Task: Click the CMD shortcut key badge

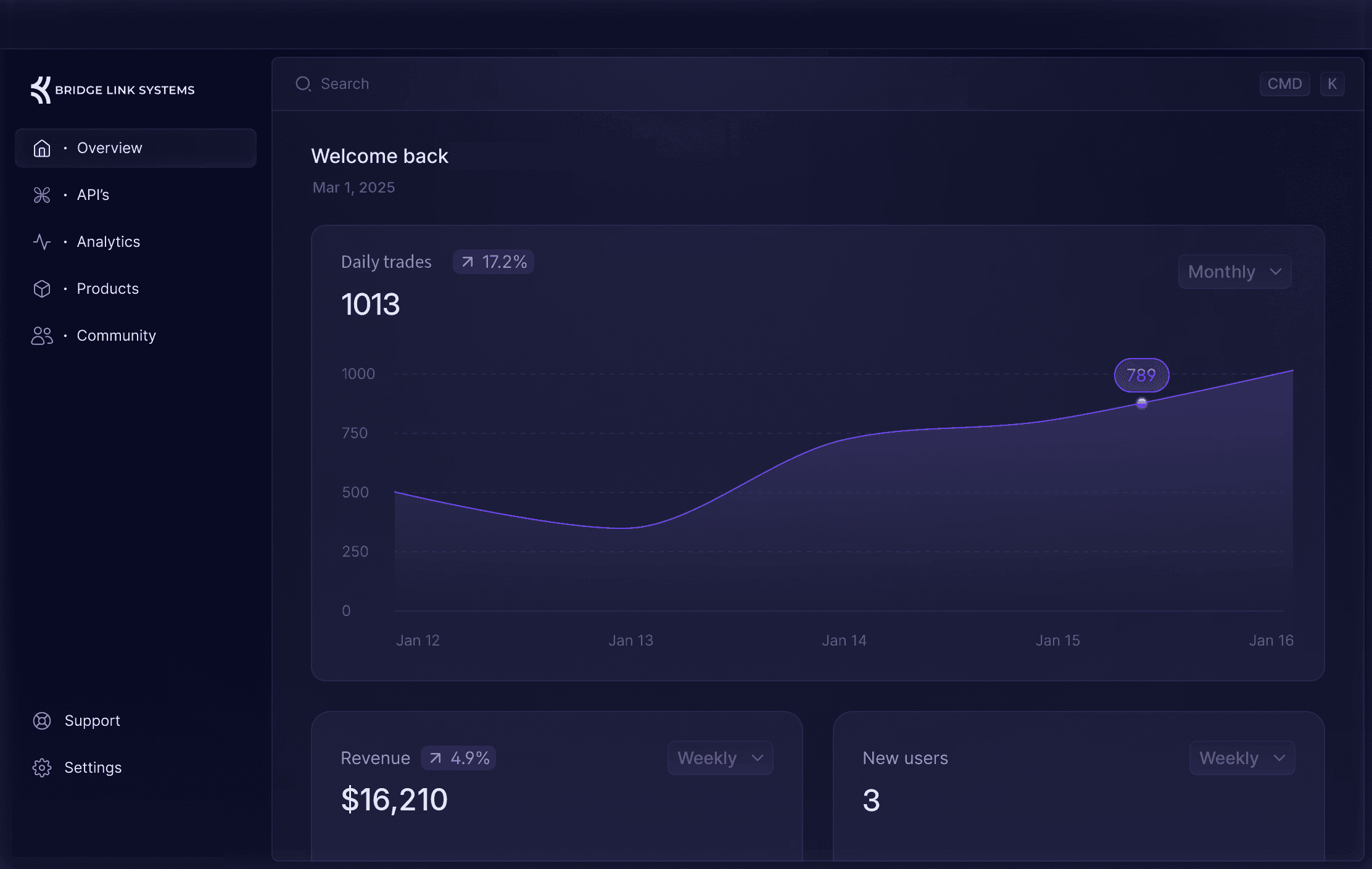Action: pyautogui.click(x=1284, y=84)
